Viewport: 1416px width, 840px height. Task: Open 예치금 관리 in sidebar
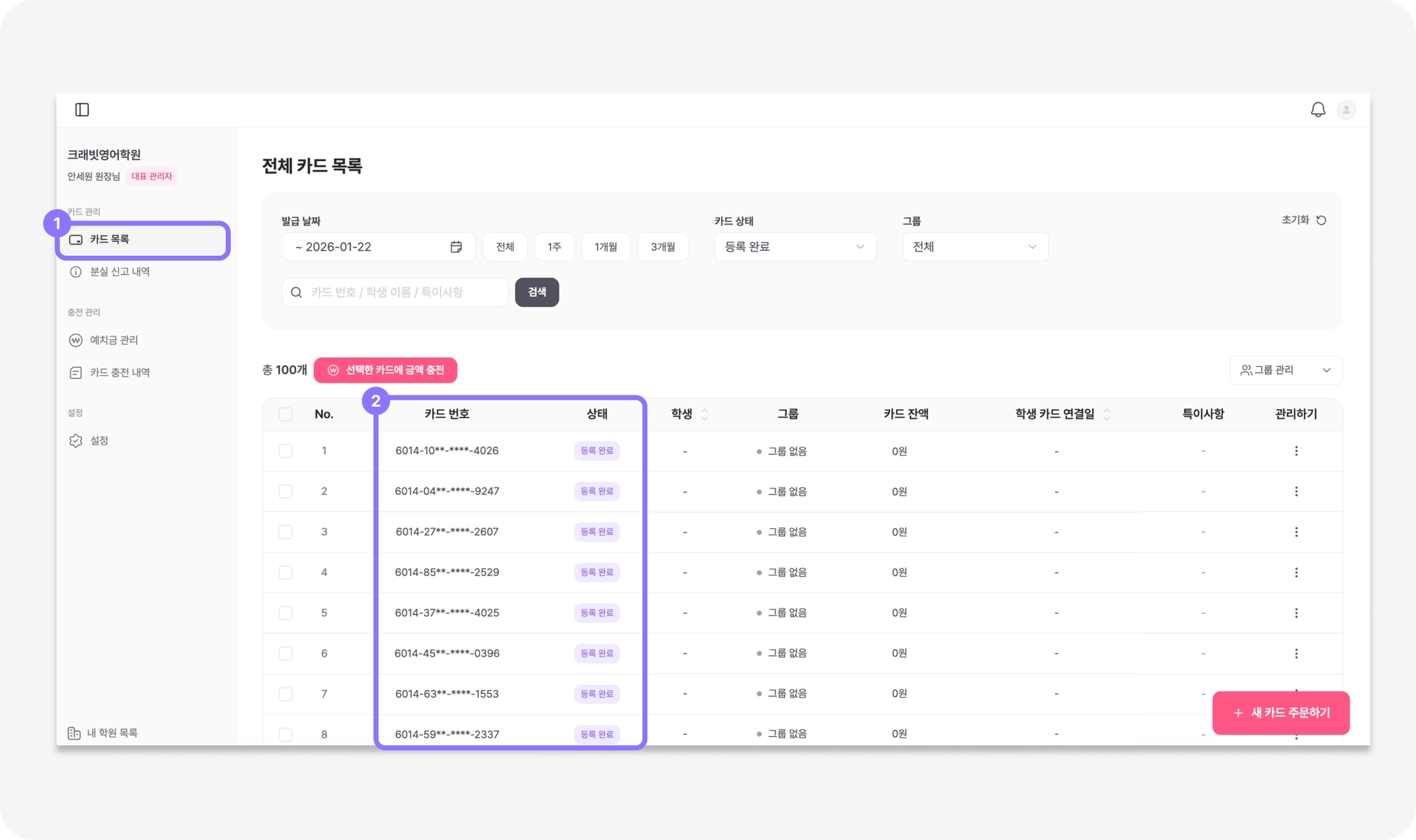pos(114,340)
